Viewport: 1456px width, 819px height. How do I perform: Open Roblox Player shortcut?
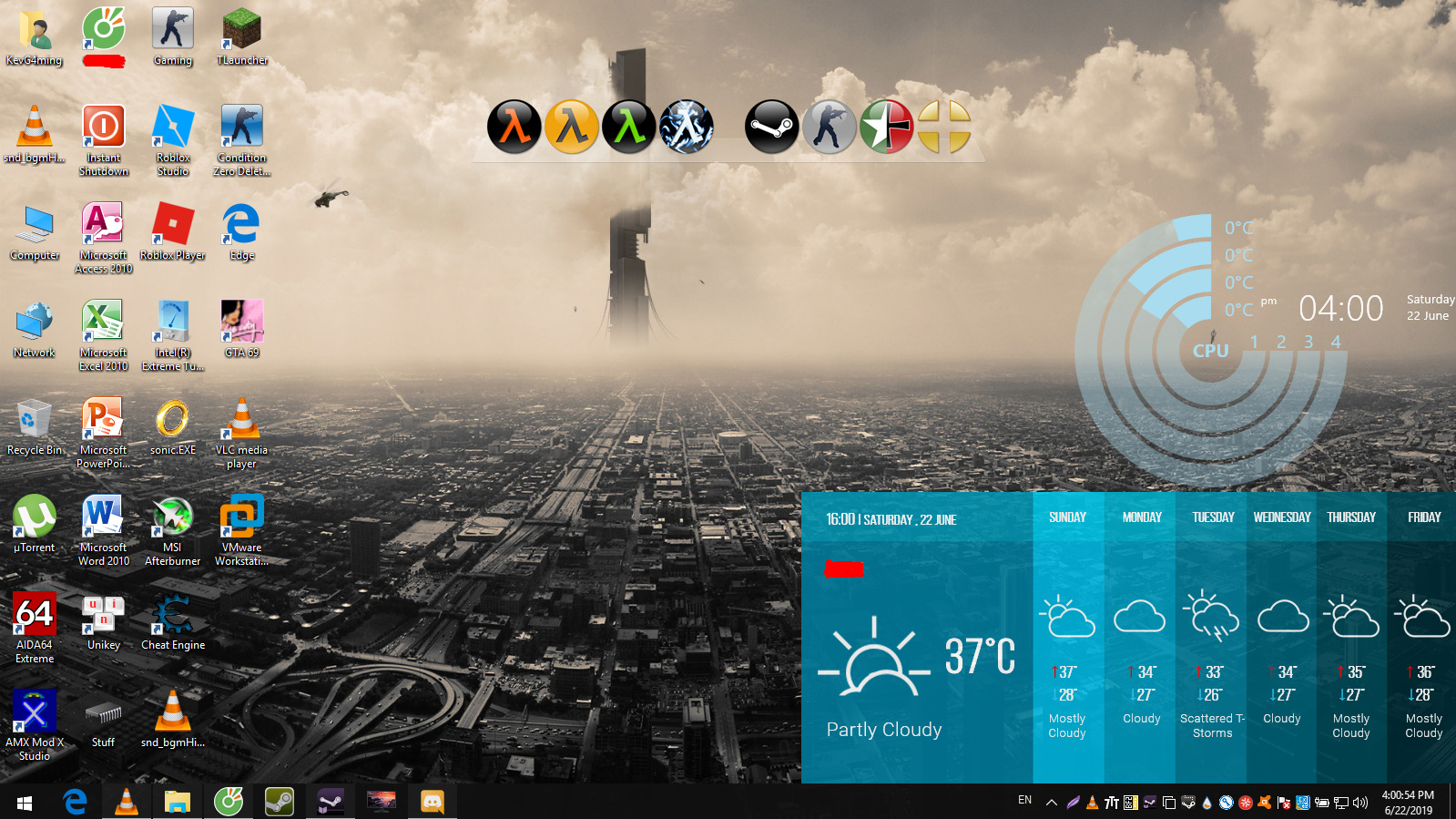173,231
